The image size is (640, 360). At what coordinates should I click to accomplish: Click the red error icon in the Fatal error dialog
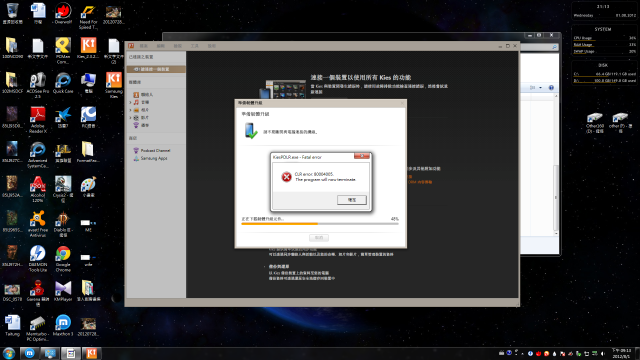[286, 177]
